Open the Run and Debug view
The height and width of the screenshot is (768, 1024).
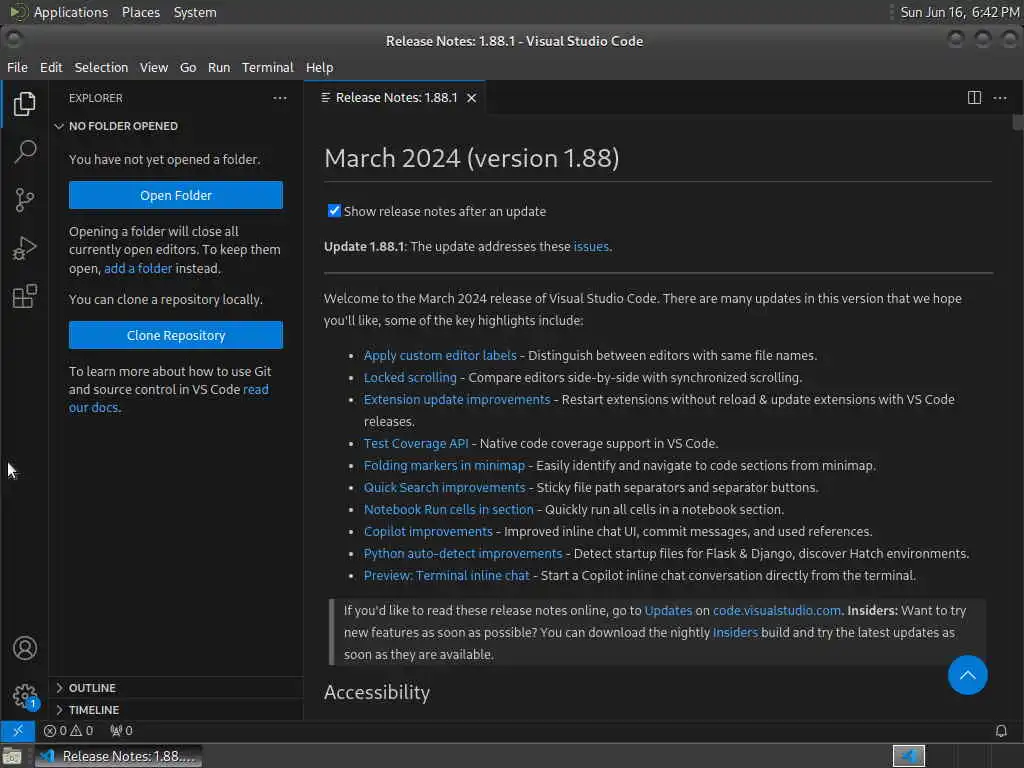24,248
